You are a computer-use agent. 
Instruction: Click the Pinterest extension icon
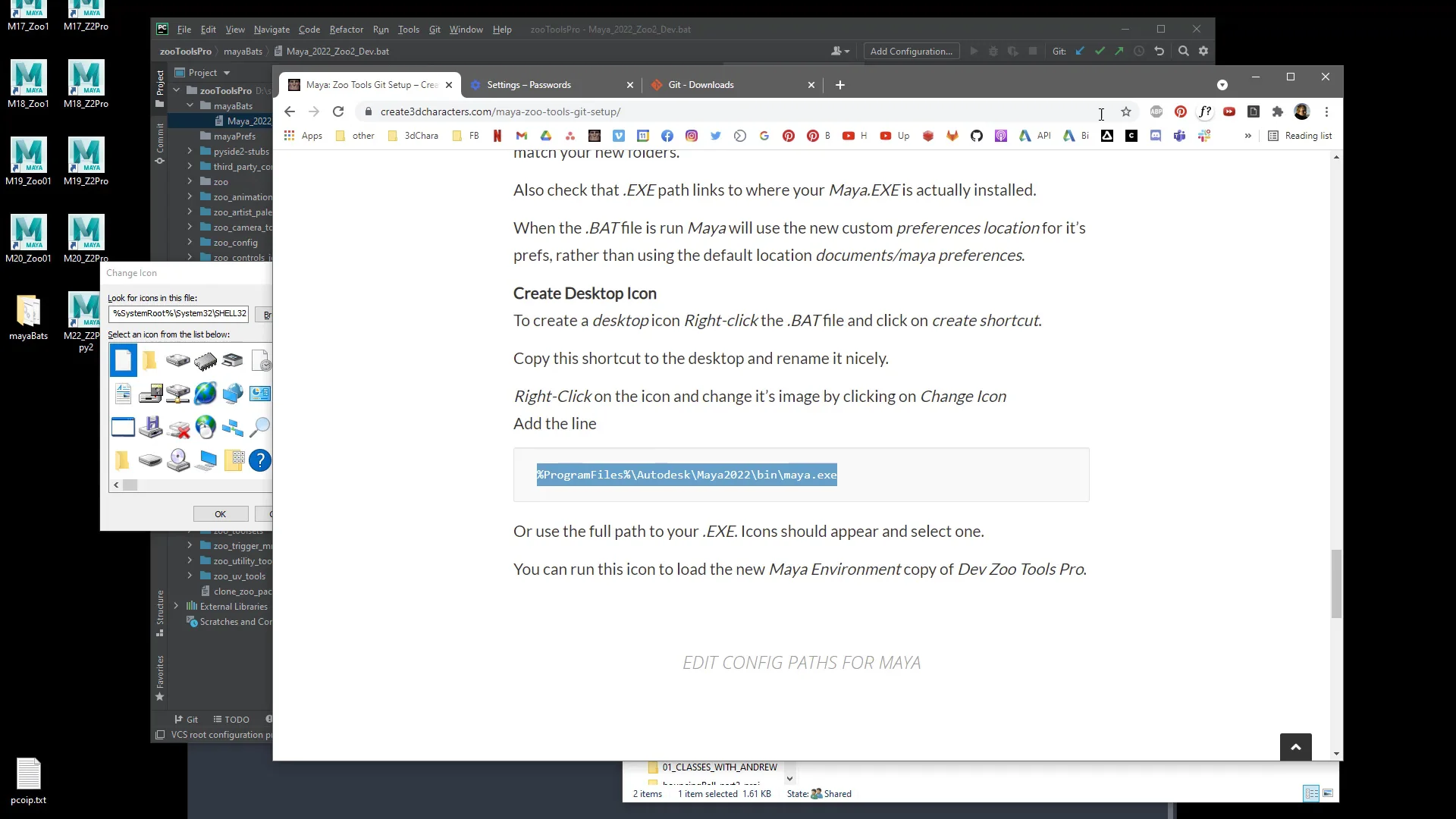[x=1181, y=111]
